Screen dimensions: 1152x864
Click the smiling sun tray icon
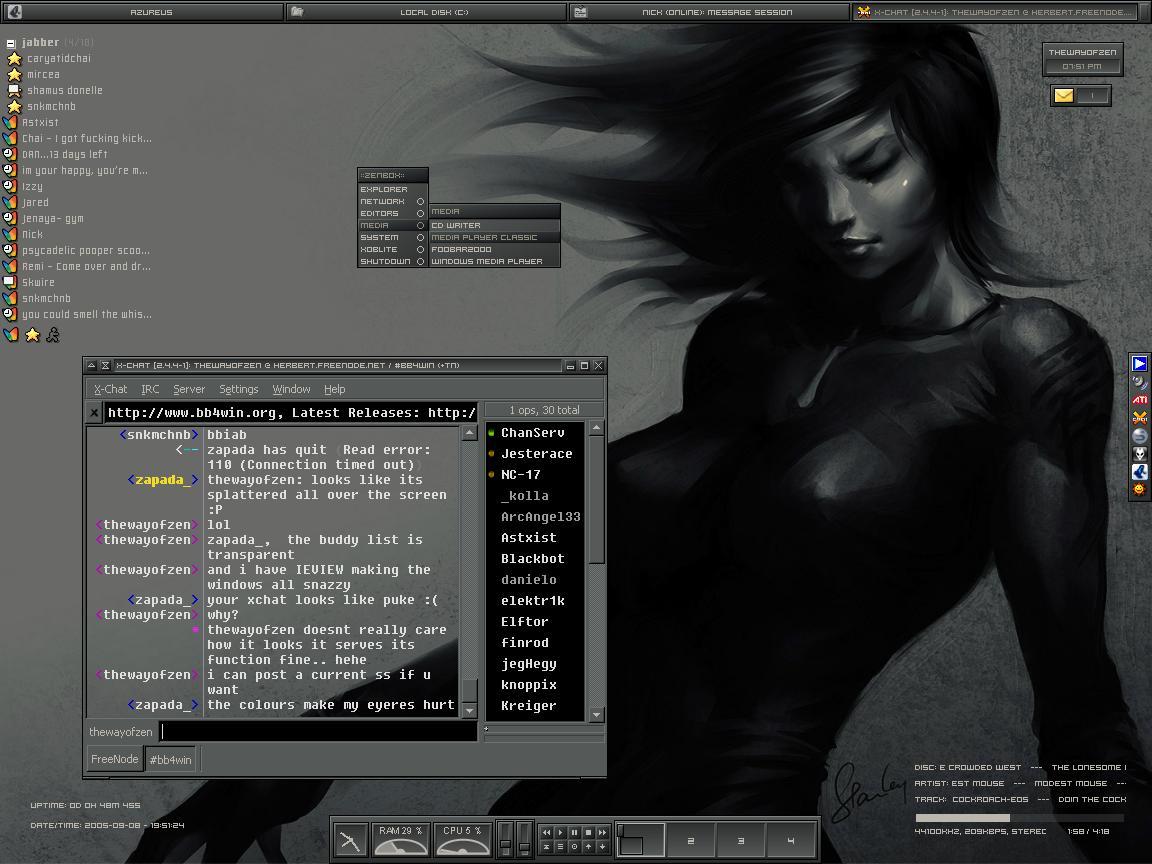[x=1139, y=490]
